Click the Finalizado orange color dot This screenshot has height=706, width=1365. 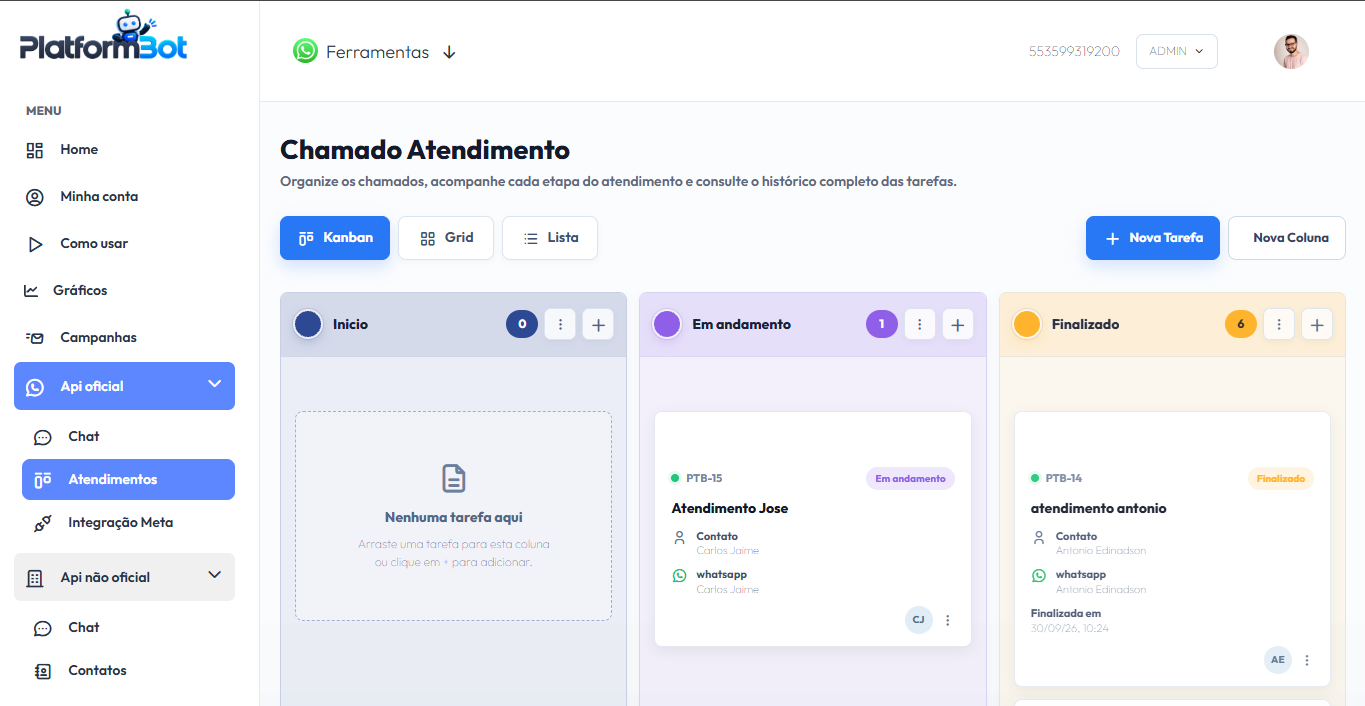tap(1027, 324)
